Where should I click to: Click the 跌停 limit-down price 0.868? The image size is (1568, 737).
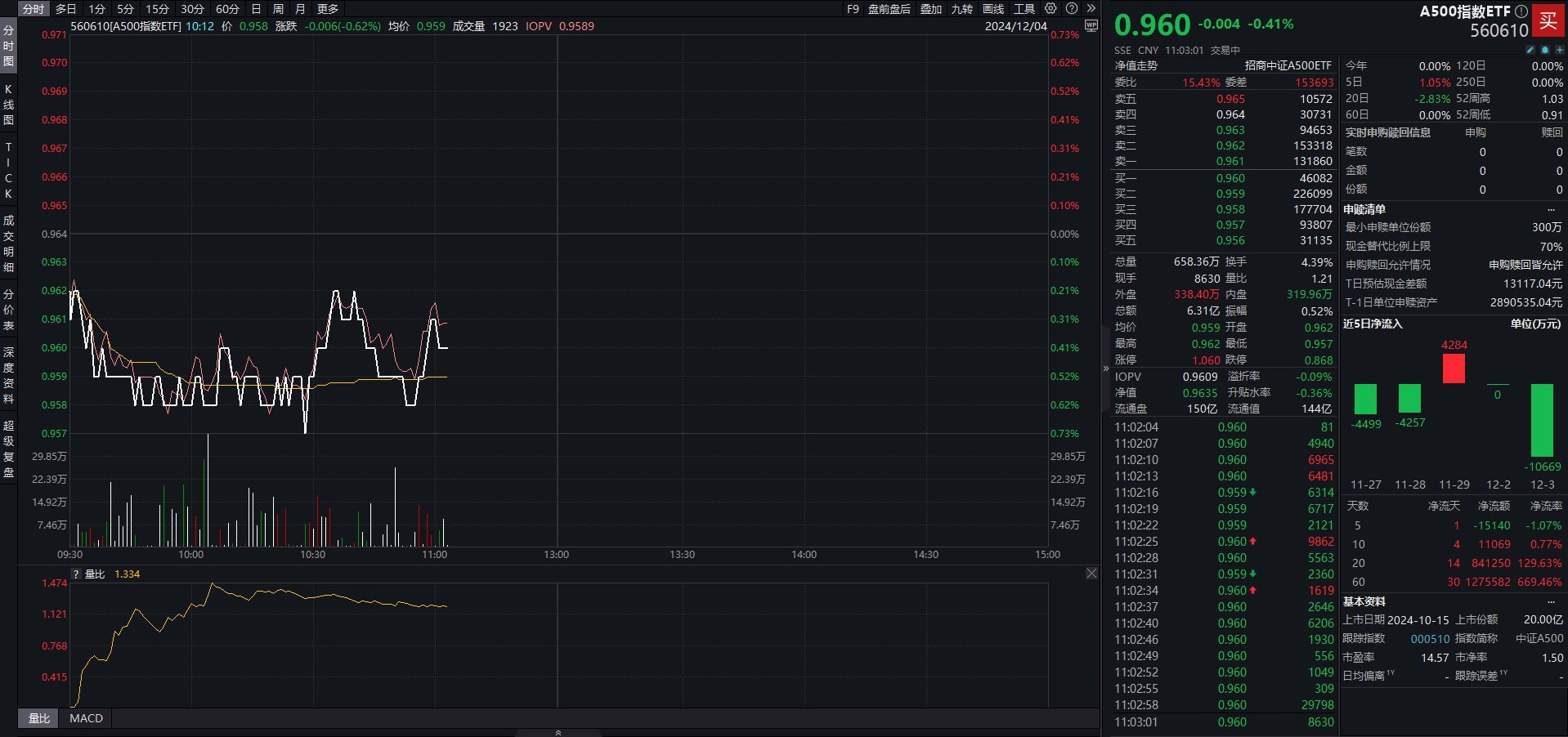1319,360
